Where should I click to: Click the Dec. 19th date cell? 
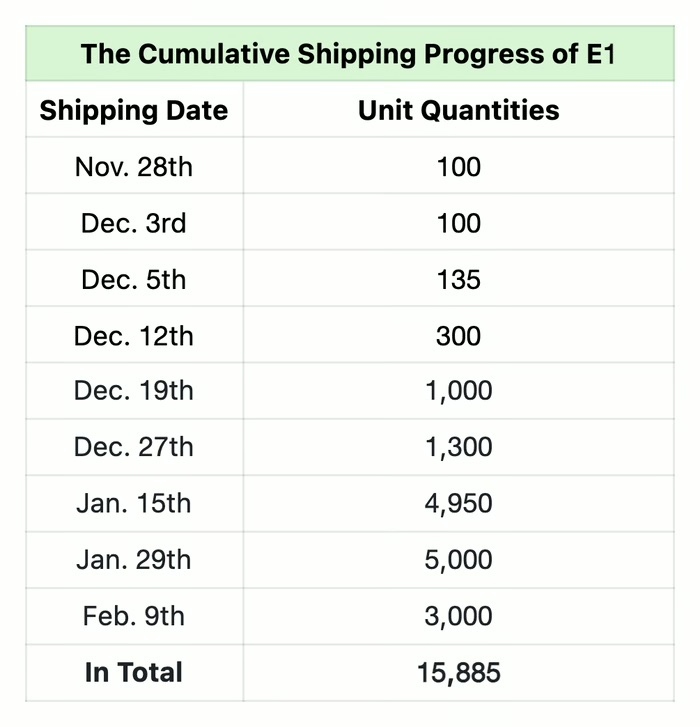pyautogui.click(x=134, y=391)
